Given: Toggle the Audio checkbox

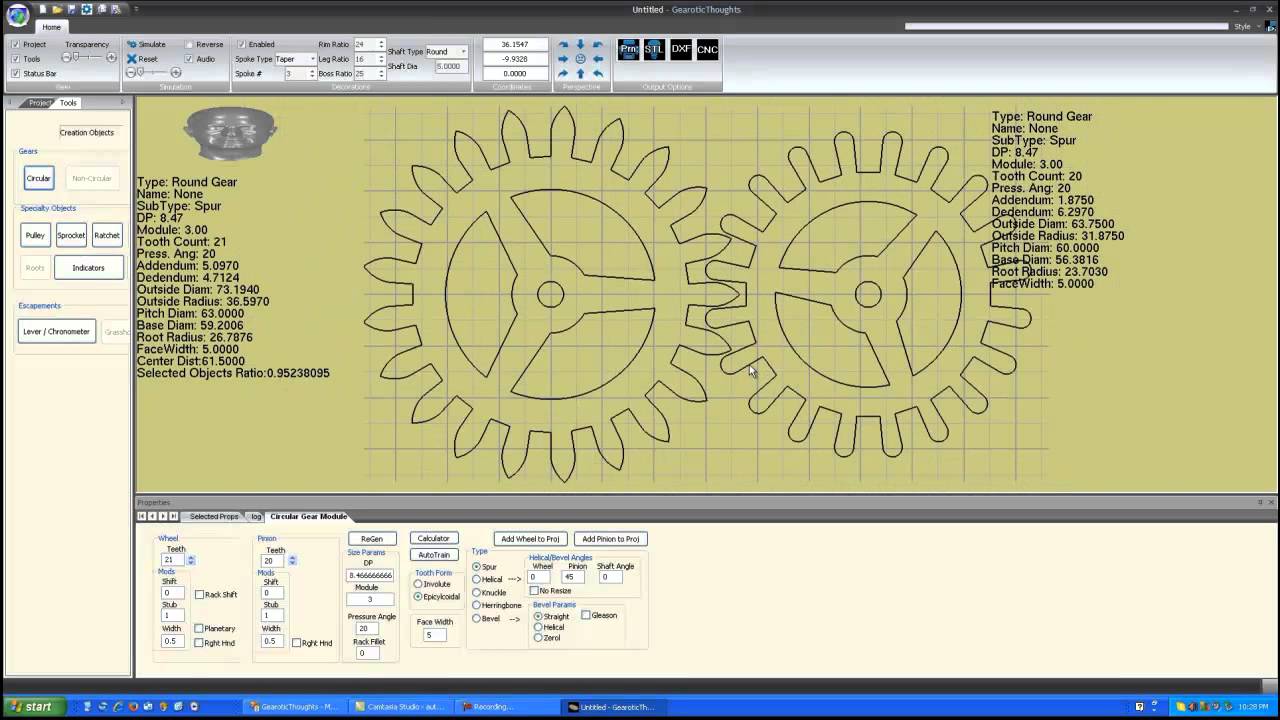Looking at the screenshot, I should [x=188, y=59].
